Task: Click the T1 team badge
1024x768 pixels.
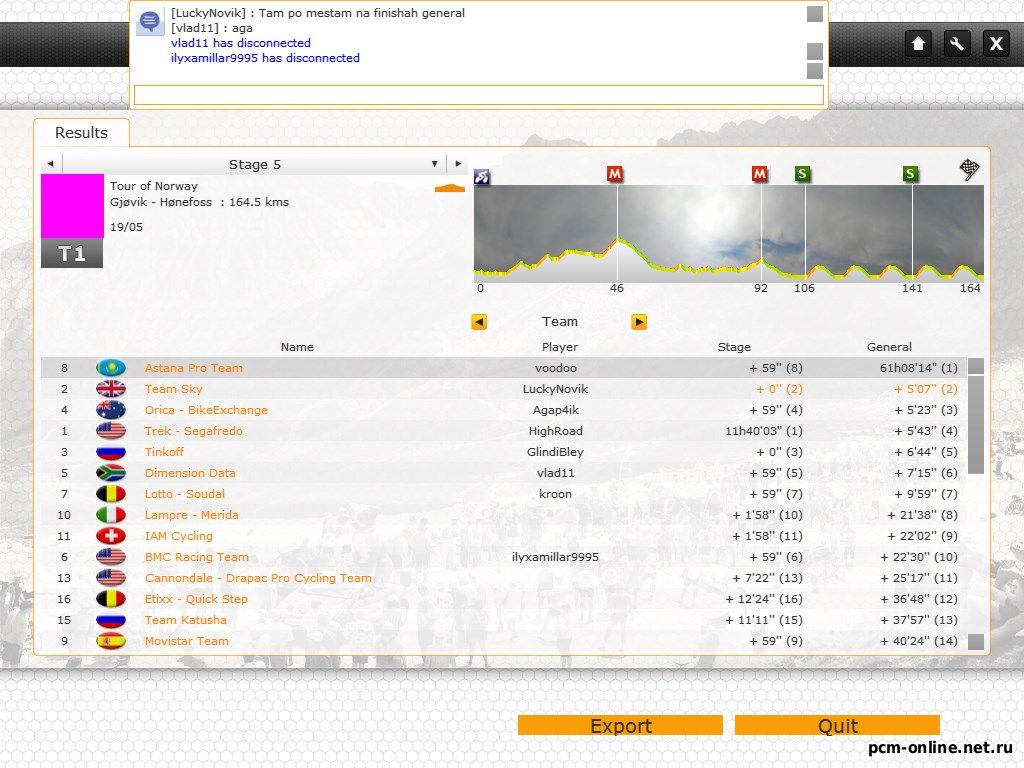Action: (72, 253)
